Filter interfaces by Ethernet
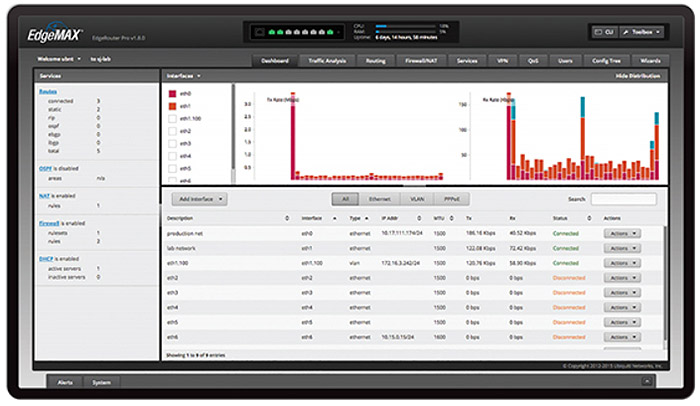This screenshot has width=700, height=406. coord(379,199)
